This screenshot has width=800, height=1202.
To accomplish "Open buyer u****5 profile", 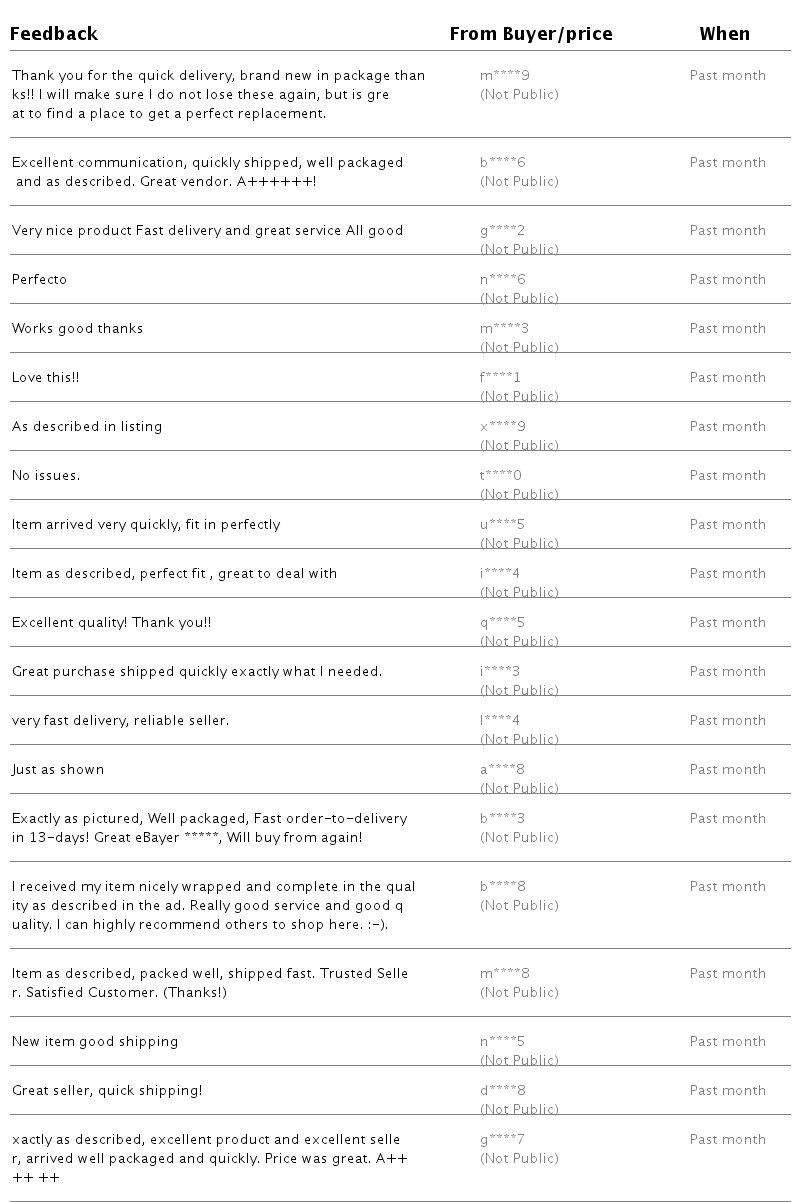I will [x=502, y=524].
